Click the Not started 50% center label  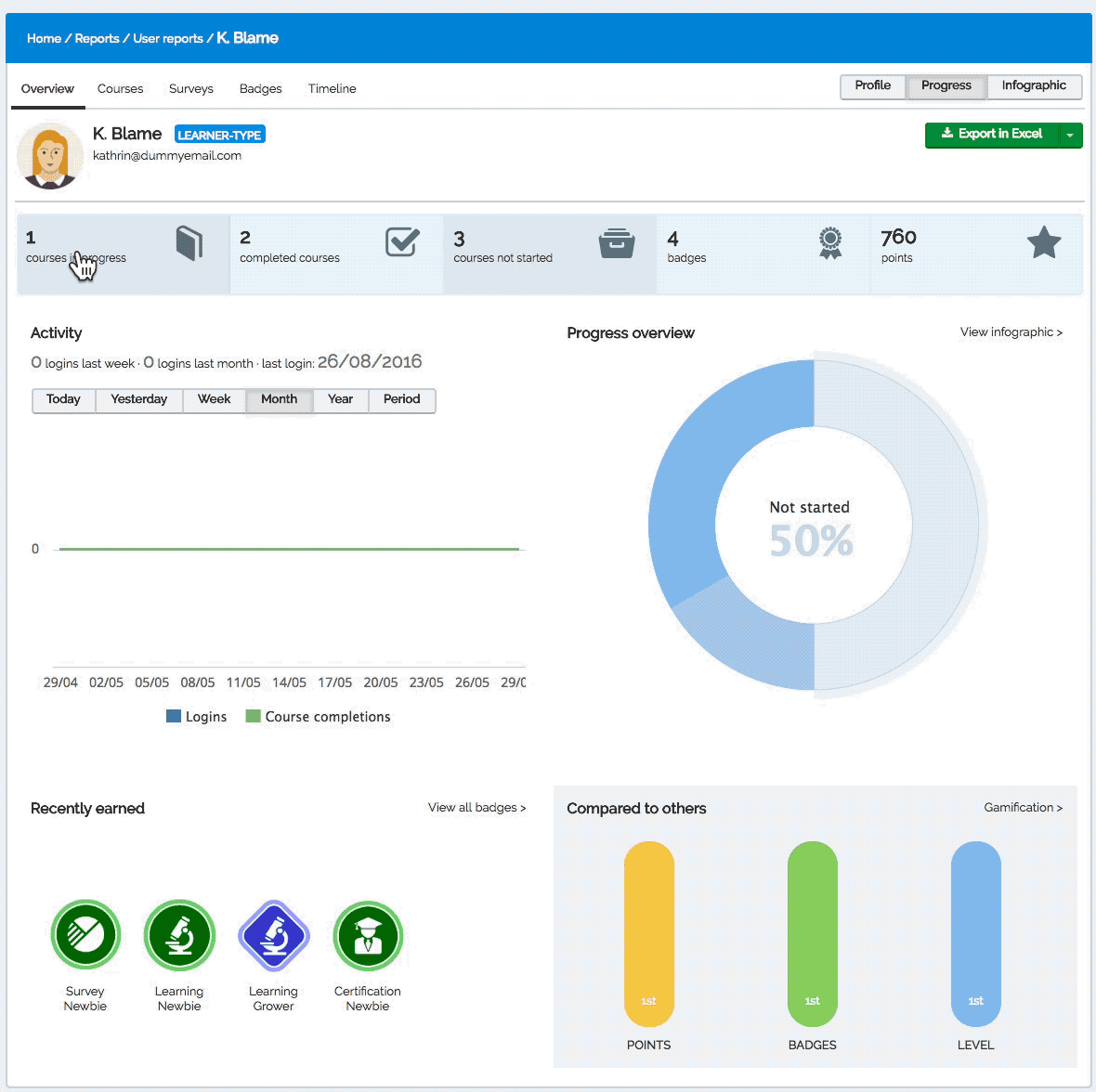810,529
